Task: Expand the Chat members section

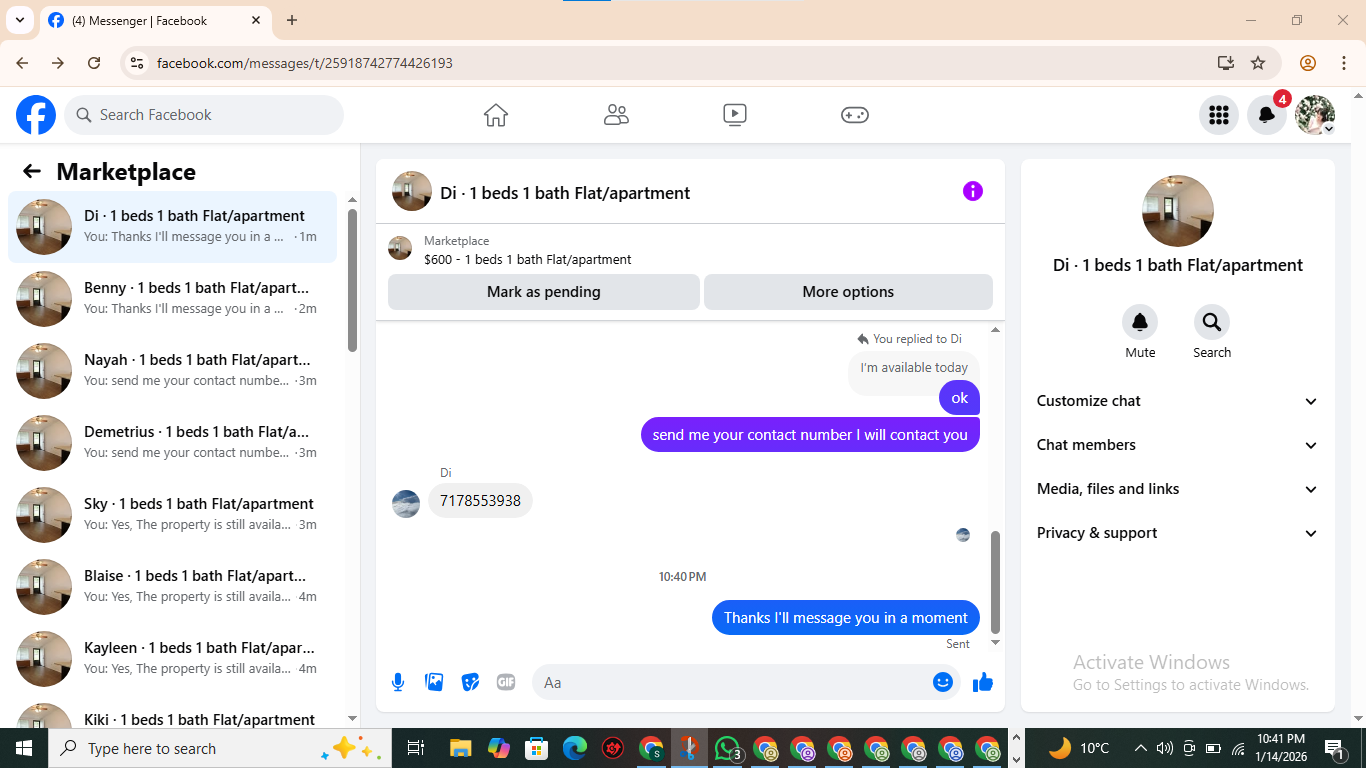Action: tap(1177, 445)
